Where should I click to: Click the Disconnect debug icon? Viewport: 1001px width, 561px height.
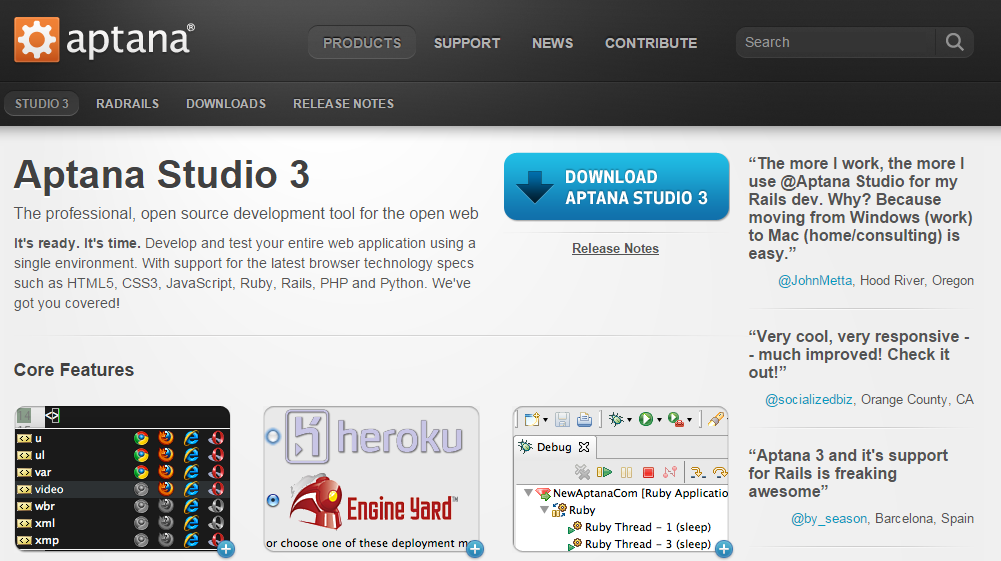pyautogui.click(x=670, y=472)
